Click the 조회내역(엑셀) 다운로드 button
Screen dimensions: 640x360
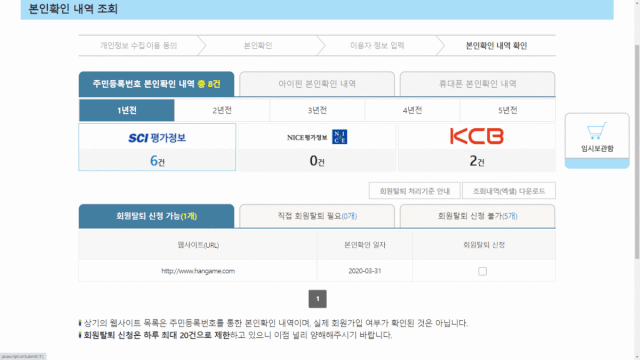tap(509, 191)
